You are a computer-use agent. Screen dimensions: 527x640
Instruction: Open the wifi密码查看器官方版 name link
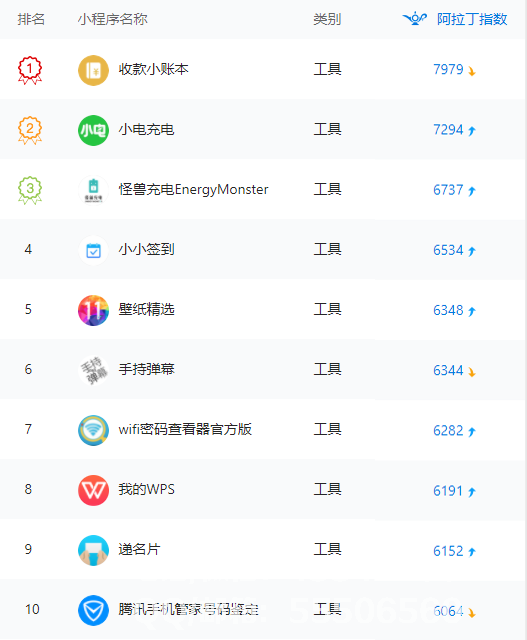[x=185, y=429]
